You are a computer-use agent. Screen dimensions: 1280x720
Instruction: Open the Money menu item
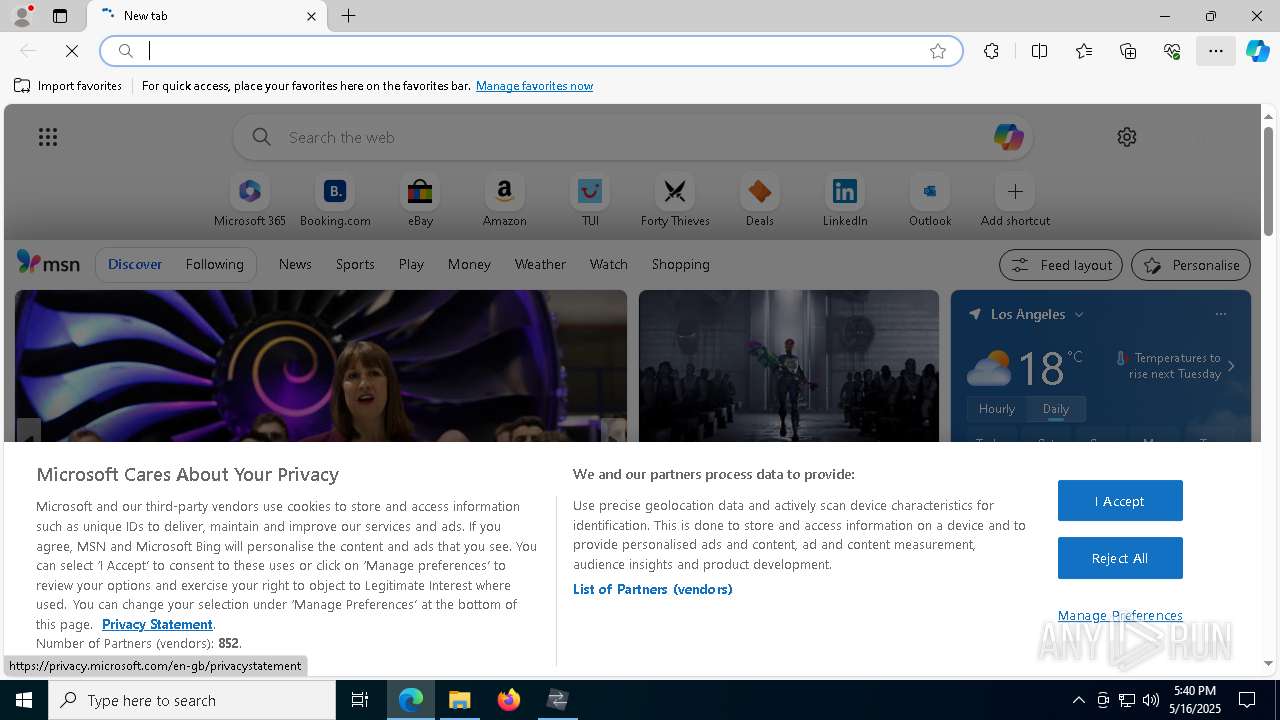click(x=469, y=264)
